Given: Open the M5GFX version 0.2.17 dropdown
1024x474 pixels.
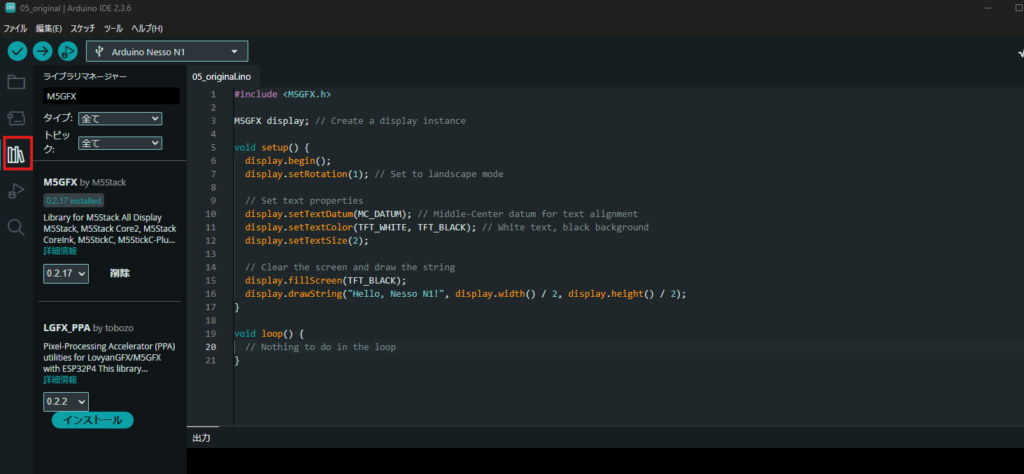Looking at the screenshot, I should point(66,273).
